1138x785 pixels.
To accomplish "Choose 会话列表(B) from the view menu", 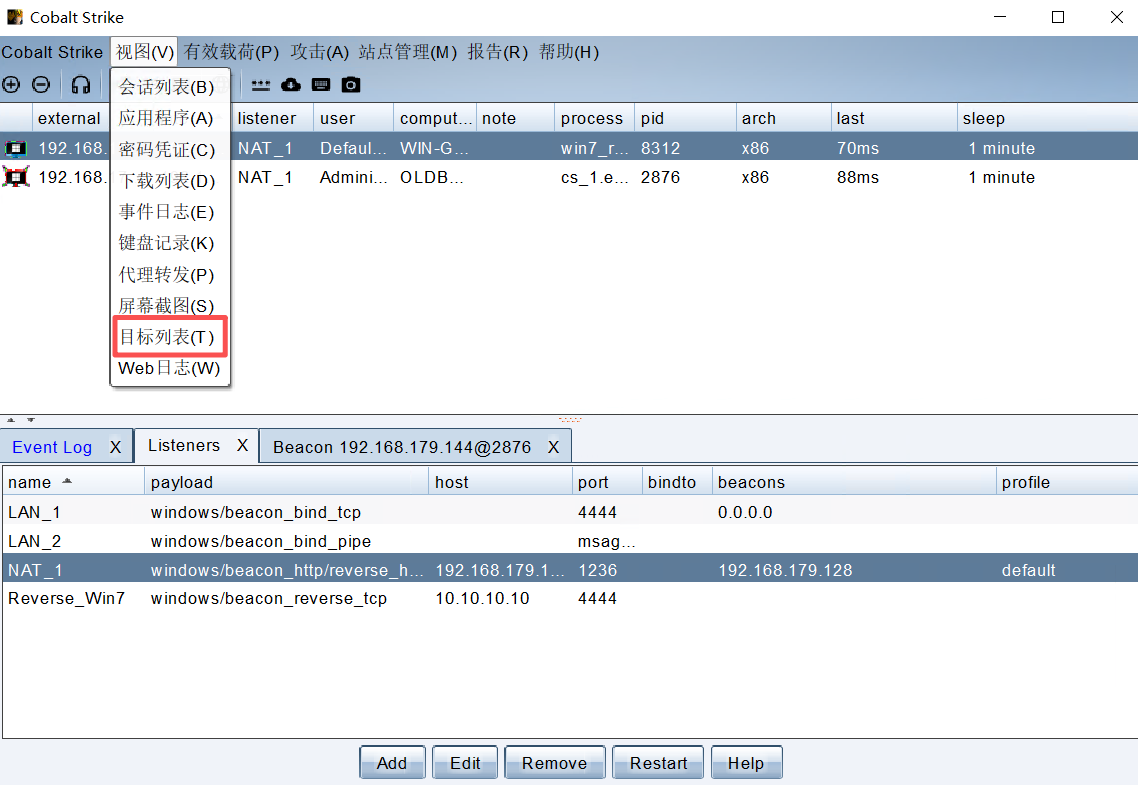I will (170, 87).
